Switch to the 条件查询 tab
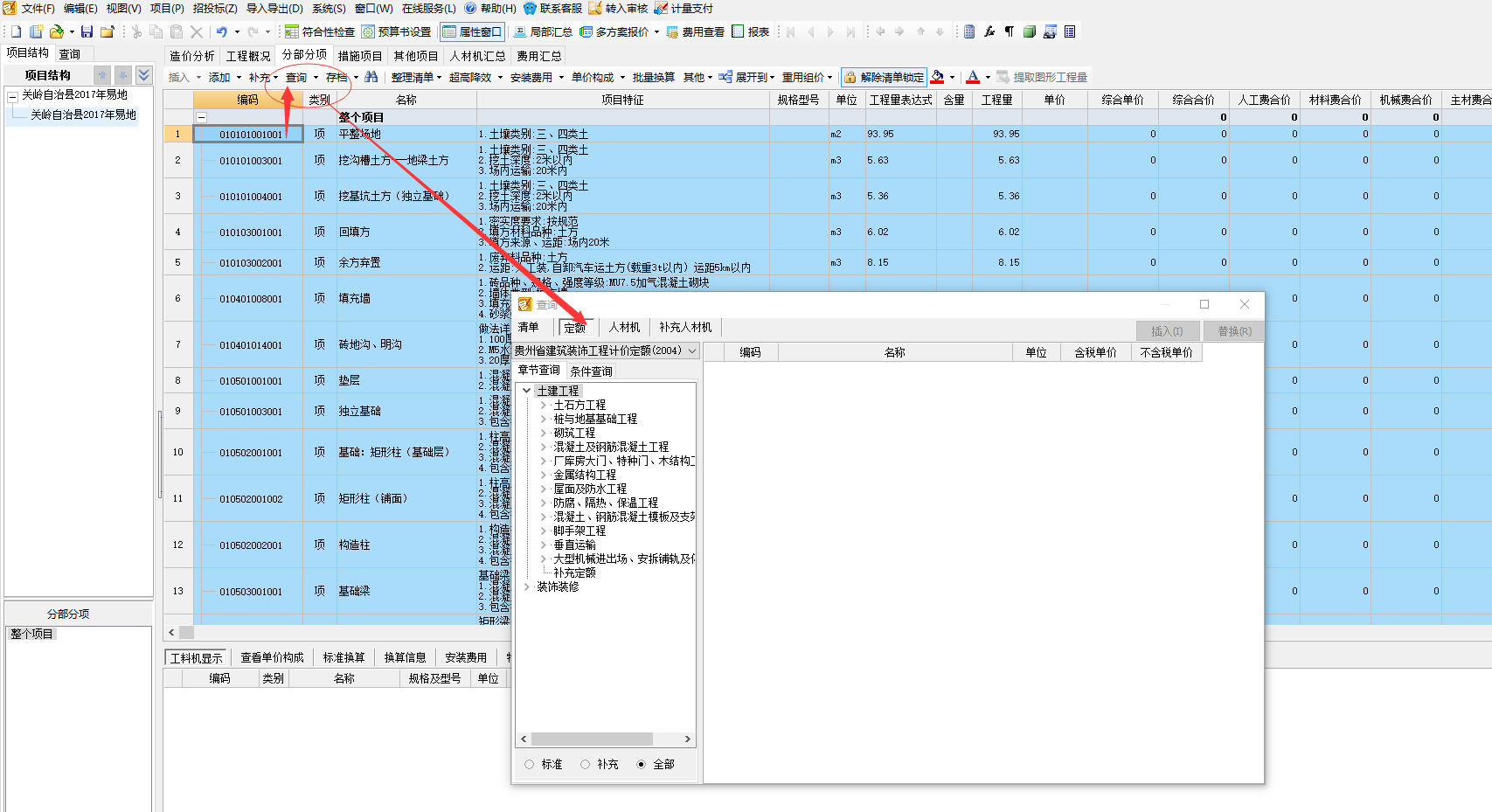 click(x=592, y=371)
